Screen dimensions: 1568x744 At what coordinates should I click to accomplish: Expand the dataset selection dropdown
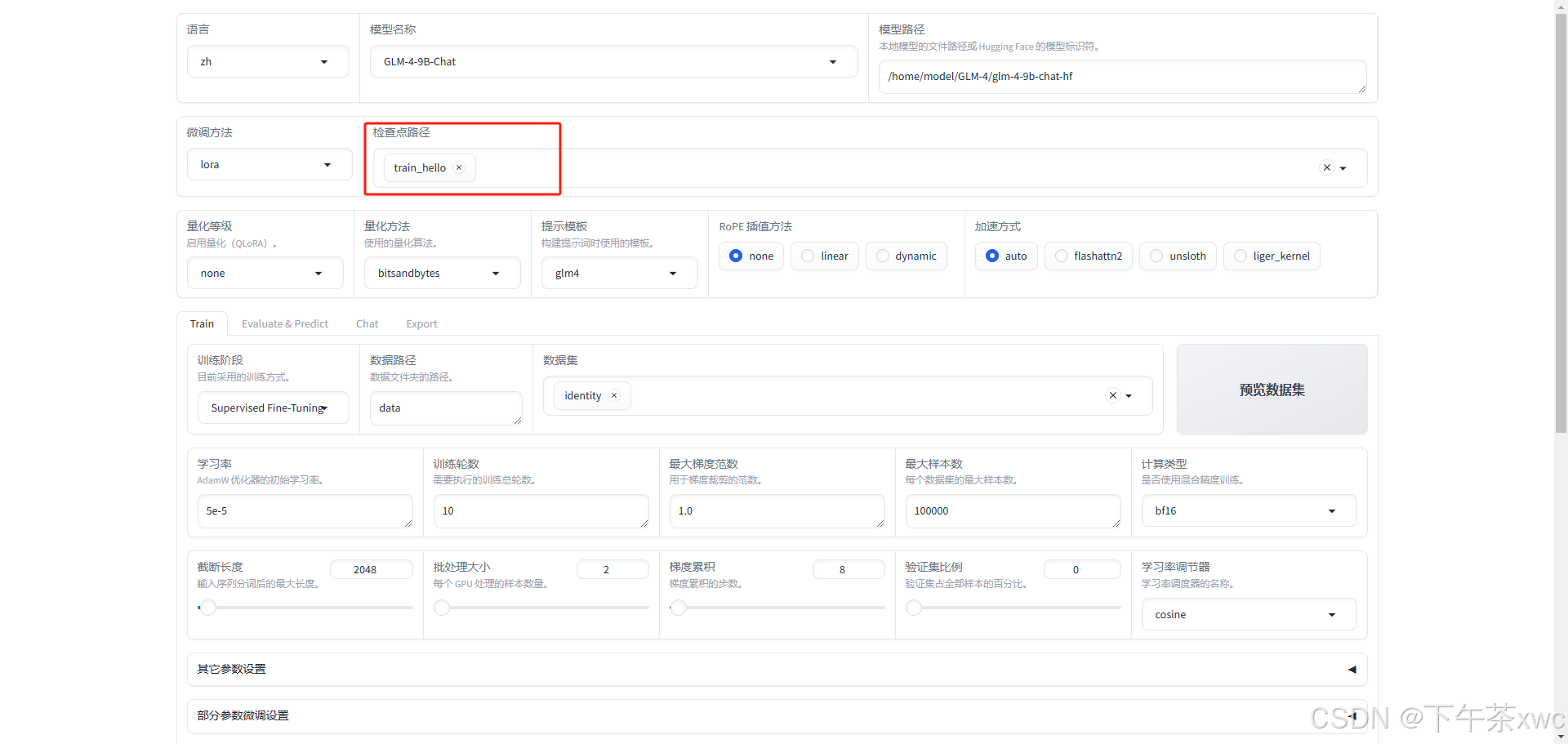[1130, 395]
